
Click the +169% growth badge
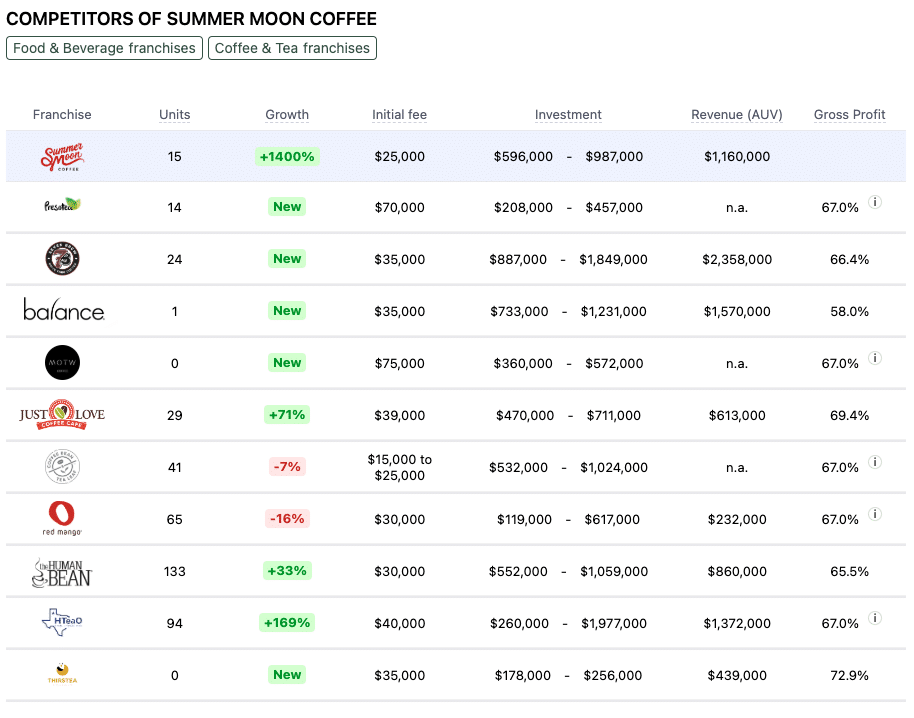click(x=287, y=622)
